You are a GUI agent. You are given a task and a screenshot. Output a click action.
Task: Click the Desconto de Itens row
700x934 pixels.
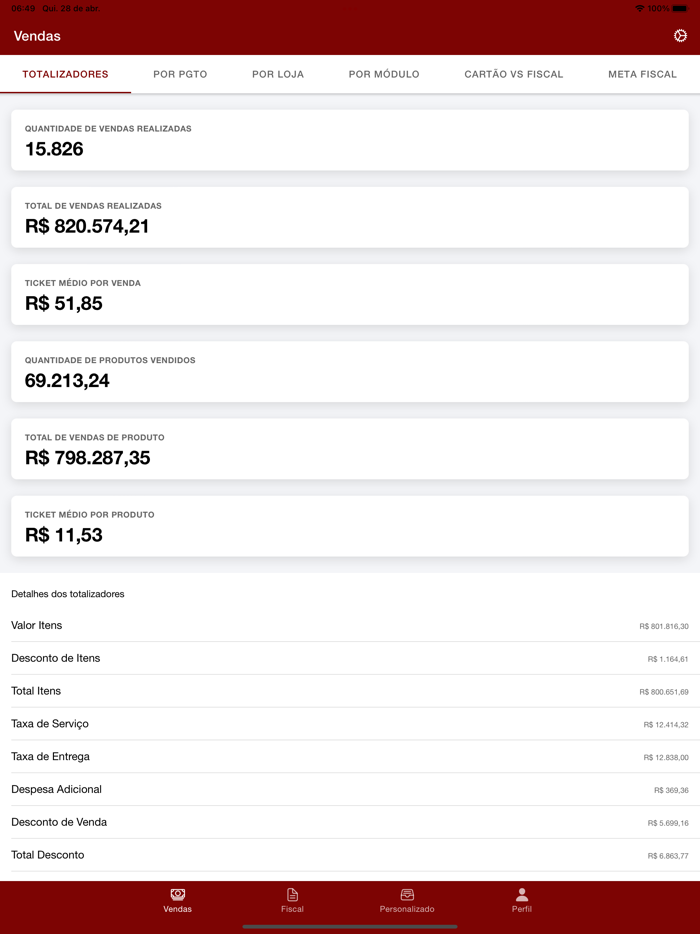(x=350, y=657)
